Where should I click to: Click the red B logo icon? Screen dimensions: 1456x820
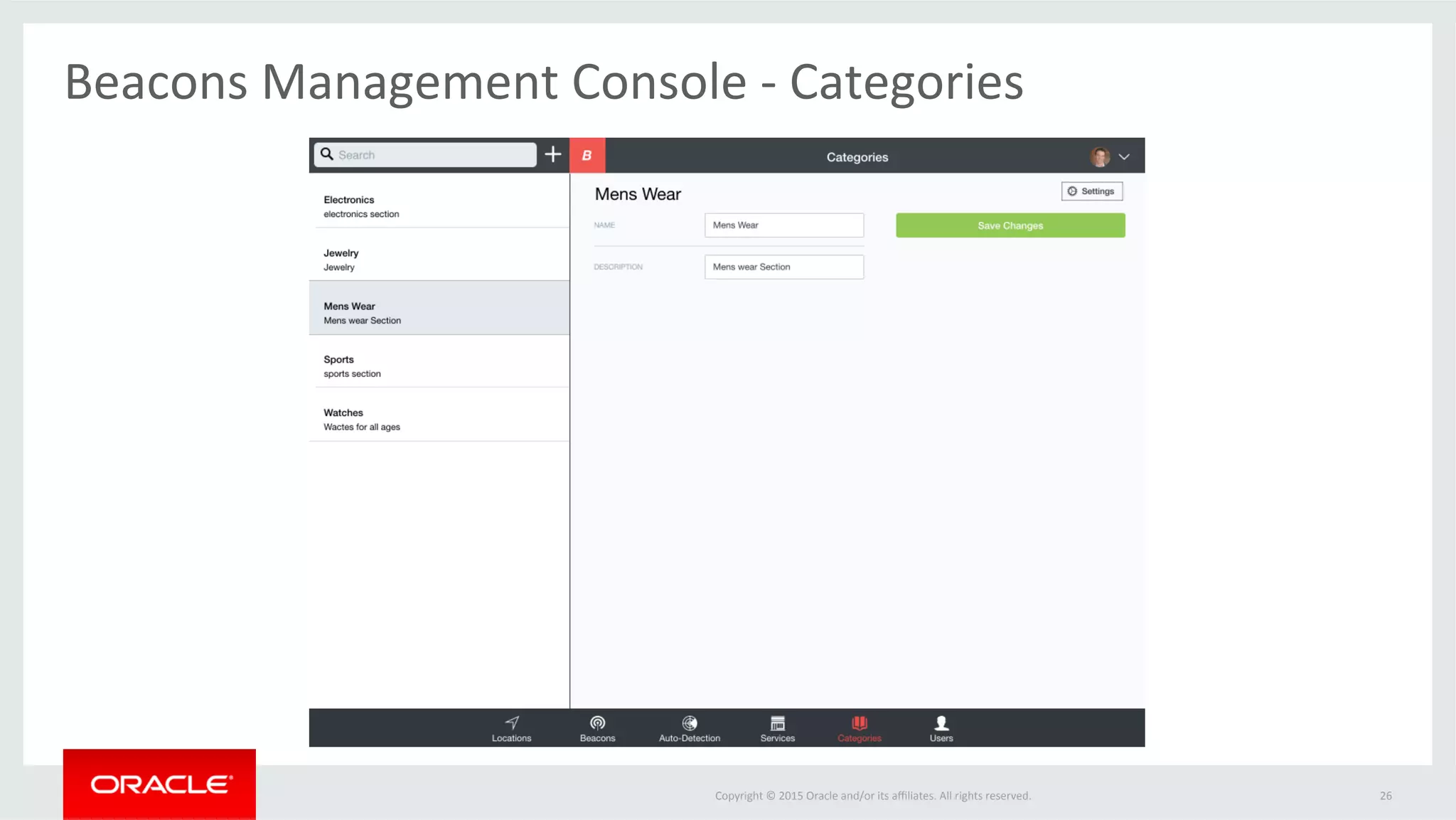[x=587, y=155]
